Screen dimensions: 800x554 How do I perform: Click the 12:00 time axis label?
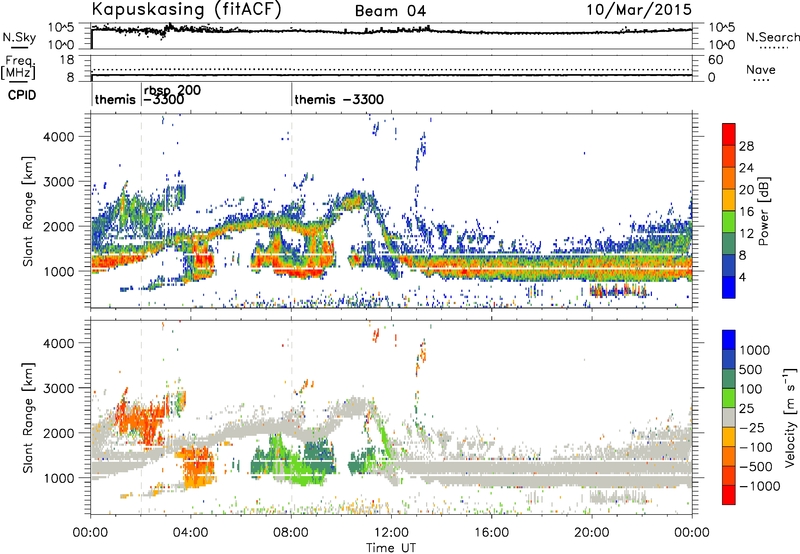(x=391, y=533)
